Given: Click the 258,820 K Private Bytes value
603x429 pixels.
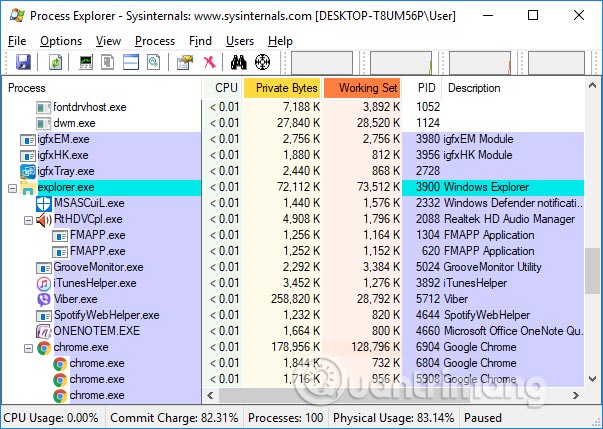Looking at the screenshot, I should [295, 299].
